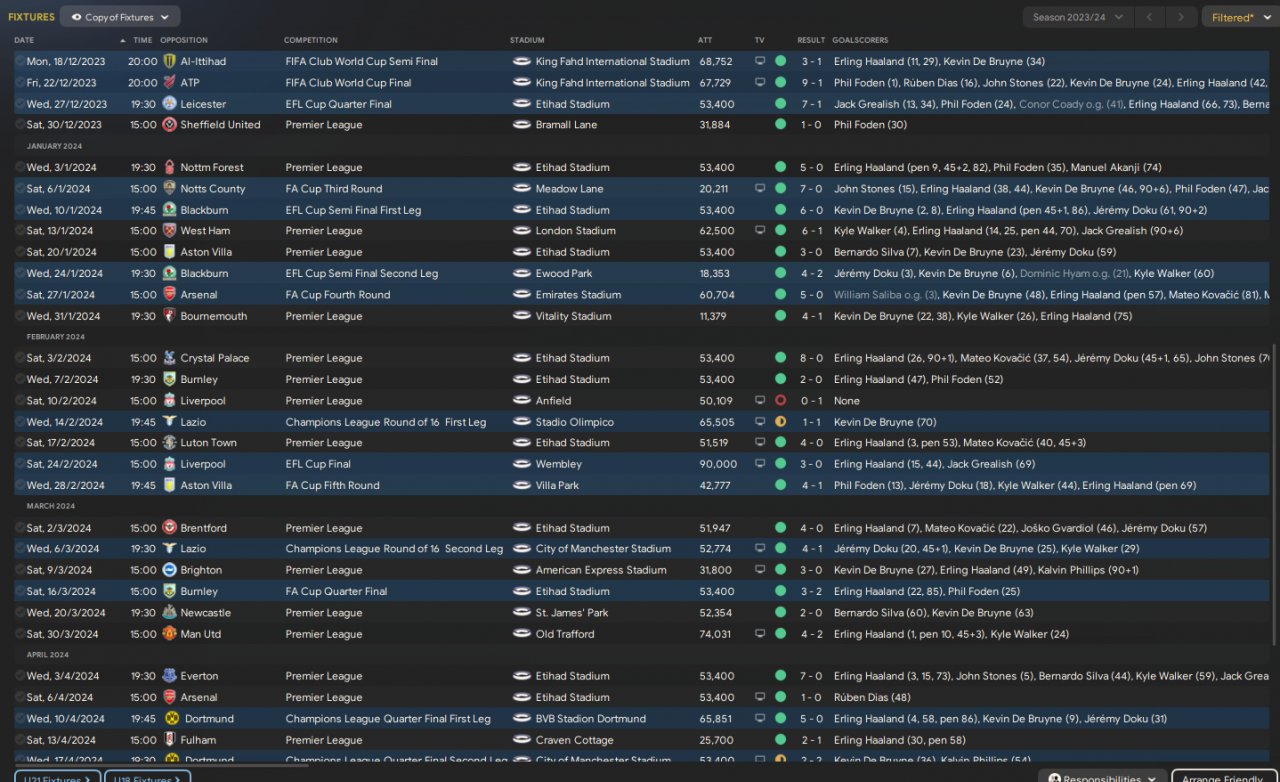Click the draw result marker for Lazio first leg
This screenshot has width=1280, height=782.
click(780, 422)
